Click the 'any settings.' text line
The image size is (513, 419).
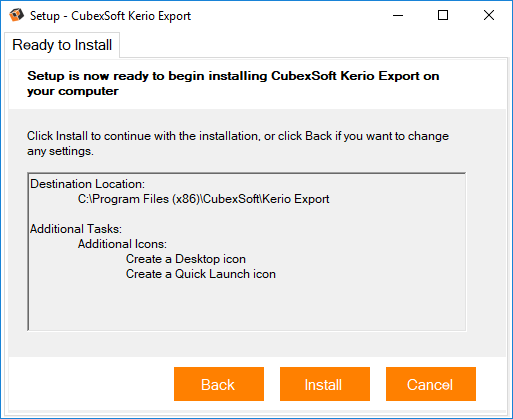[60, 151]
